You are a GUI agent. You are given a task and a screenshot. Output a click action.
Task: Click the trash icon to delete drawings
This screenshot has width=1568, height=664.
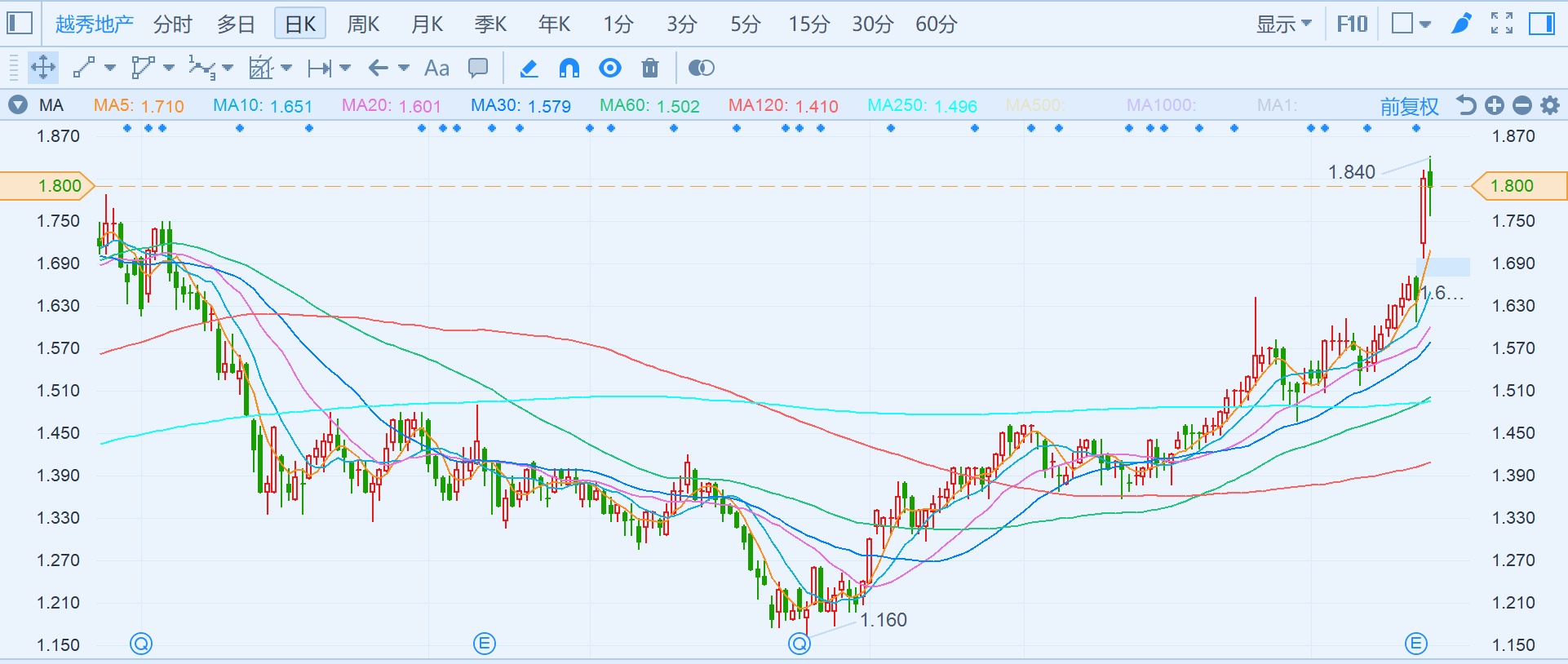coord(650,68)
